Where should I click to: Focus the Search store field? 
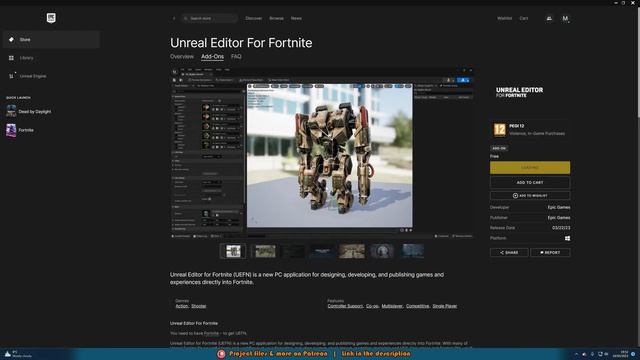click(210, 18)
